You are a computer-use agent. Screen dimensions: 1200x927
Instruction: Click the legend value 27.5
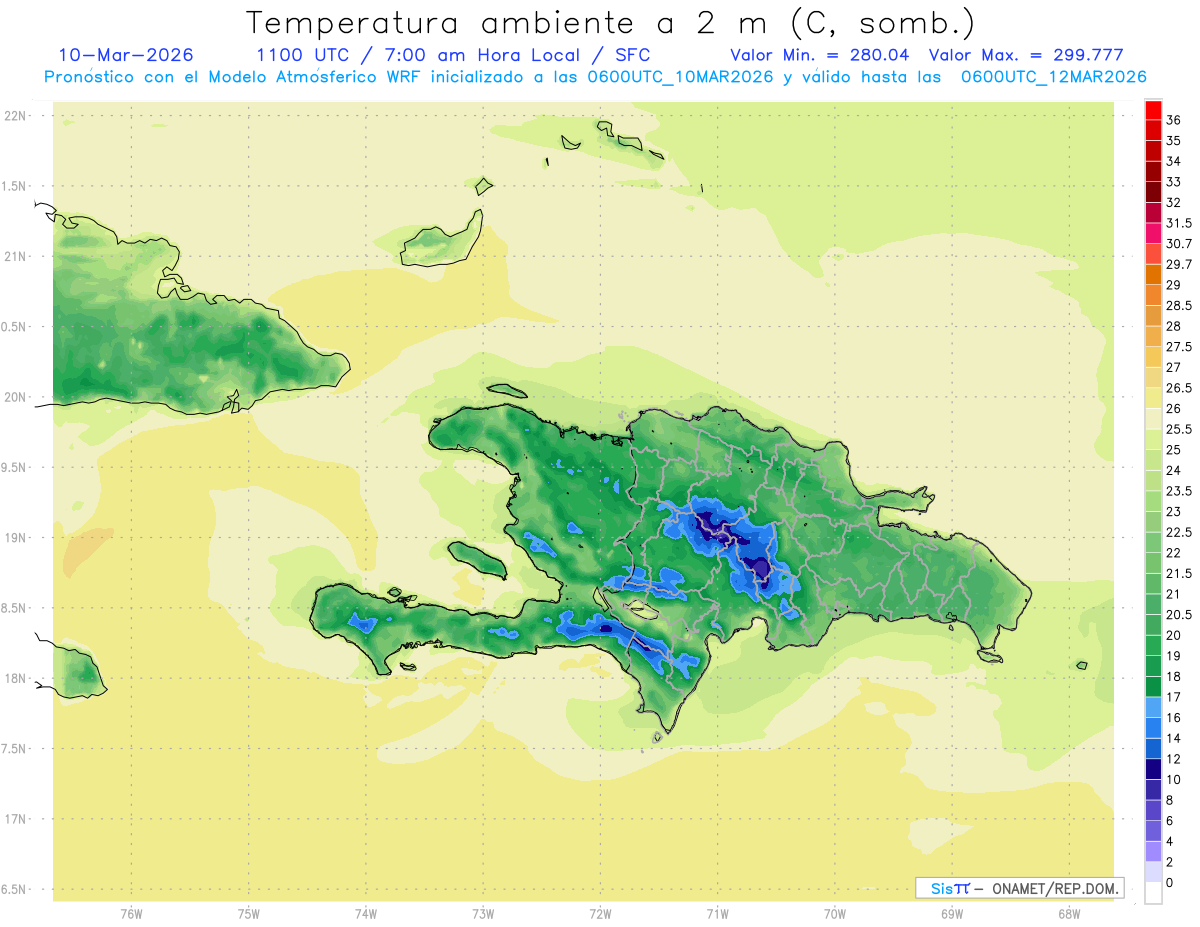(x=1179, y=347)
